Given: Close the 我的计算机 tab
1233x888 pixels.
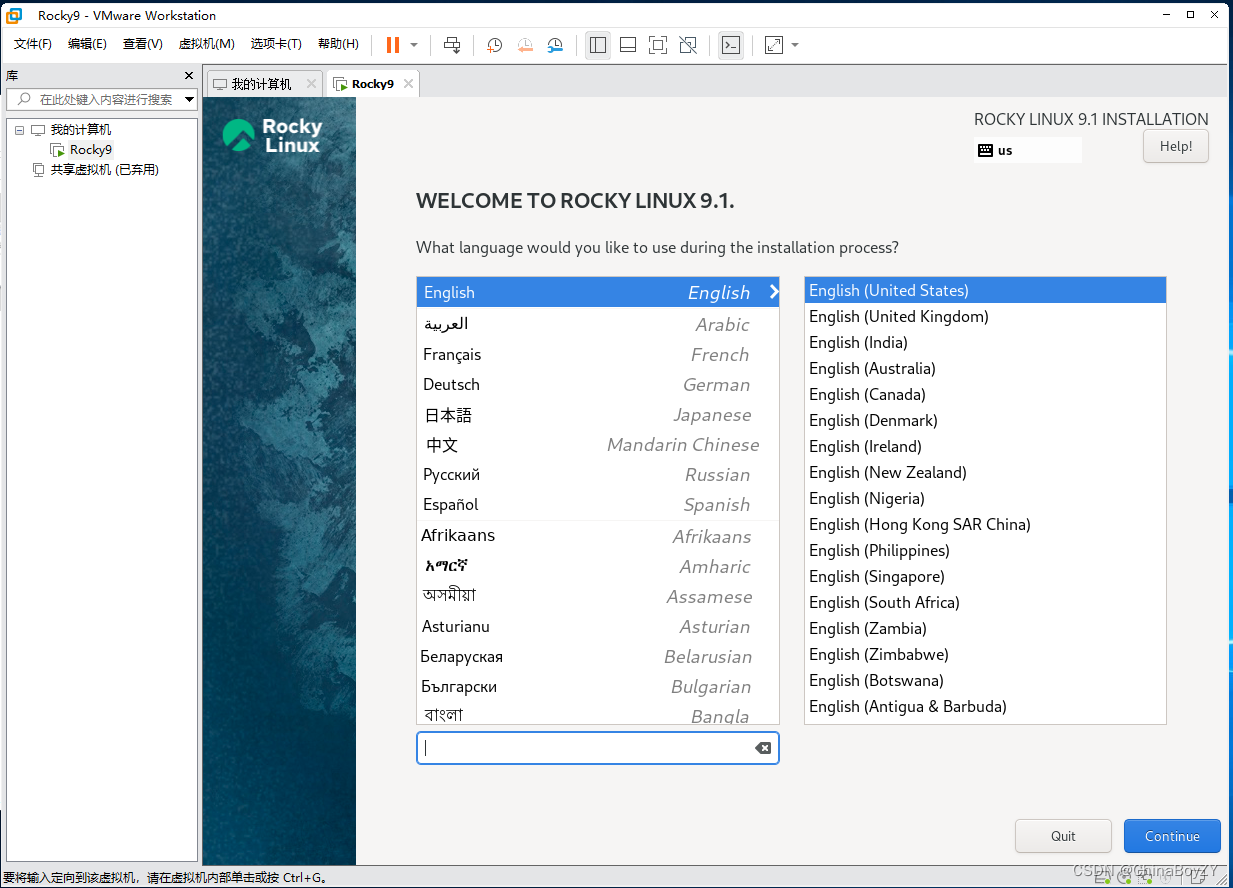Looking at the screenshot, I should tap(311, 84).
